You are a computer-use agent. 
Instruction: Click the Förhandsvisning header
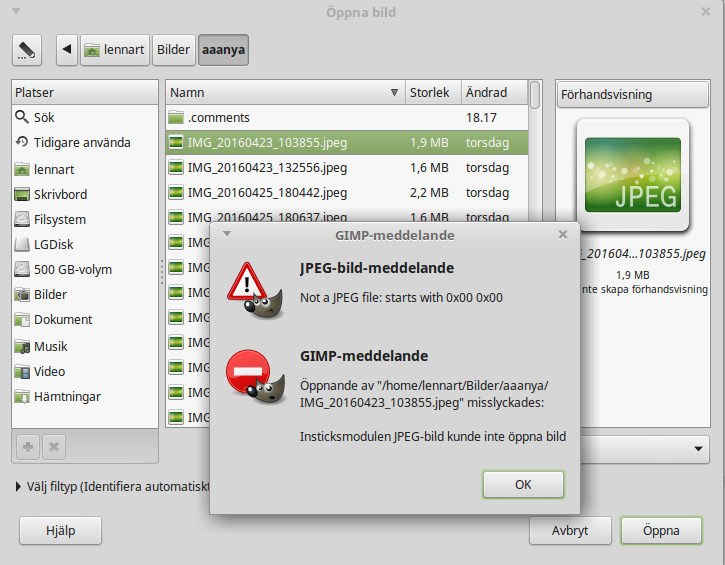click(633, 94)
